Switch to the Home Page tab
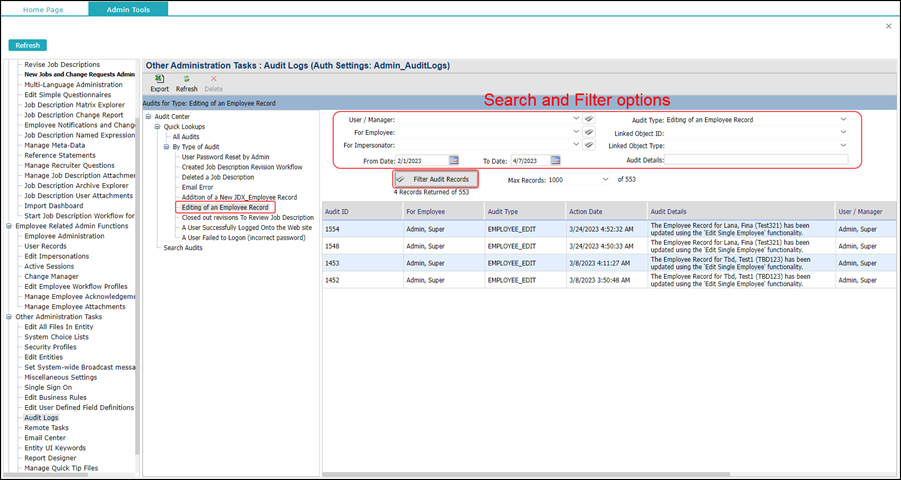 pos(43,10)
